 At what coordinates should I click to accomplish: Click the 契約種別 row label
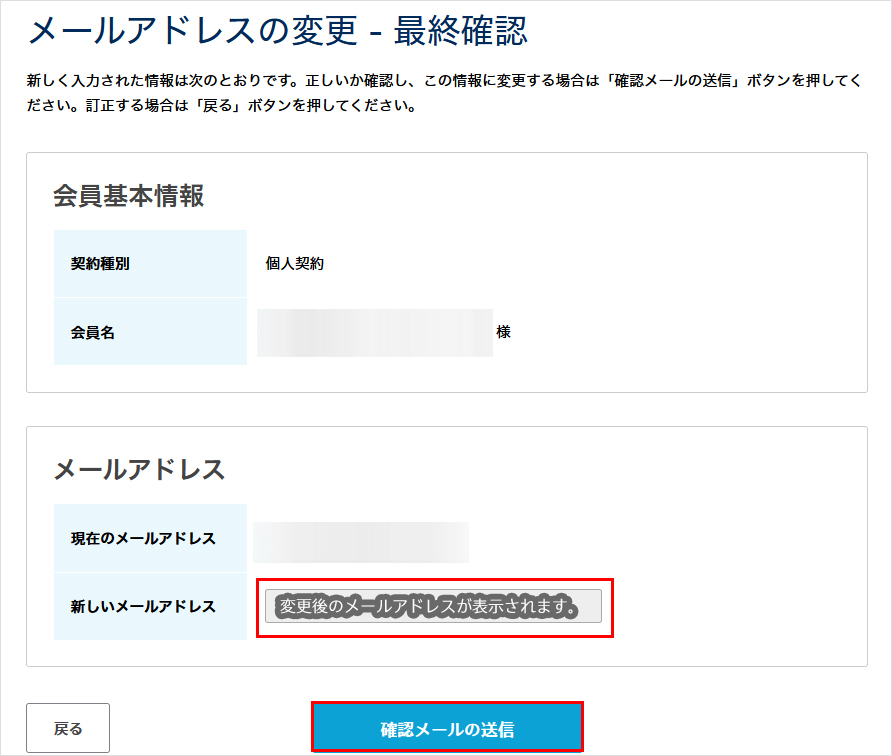click(100, 264)
